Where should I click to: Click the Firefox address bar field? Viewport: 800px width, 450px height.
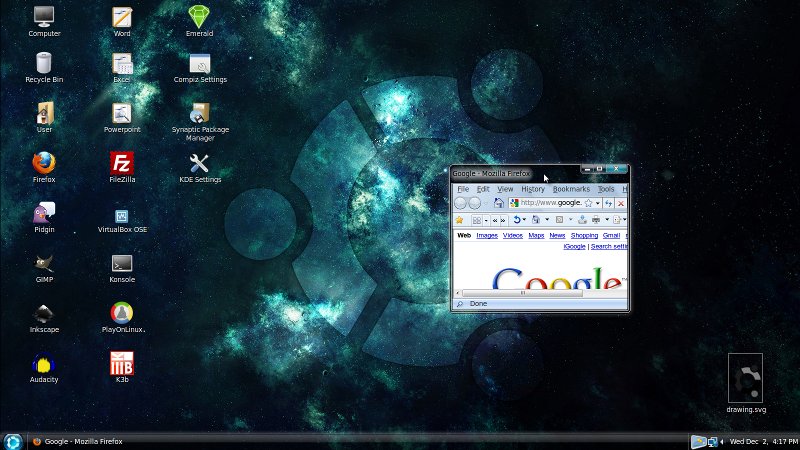click(555, 203)
